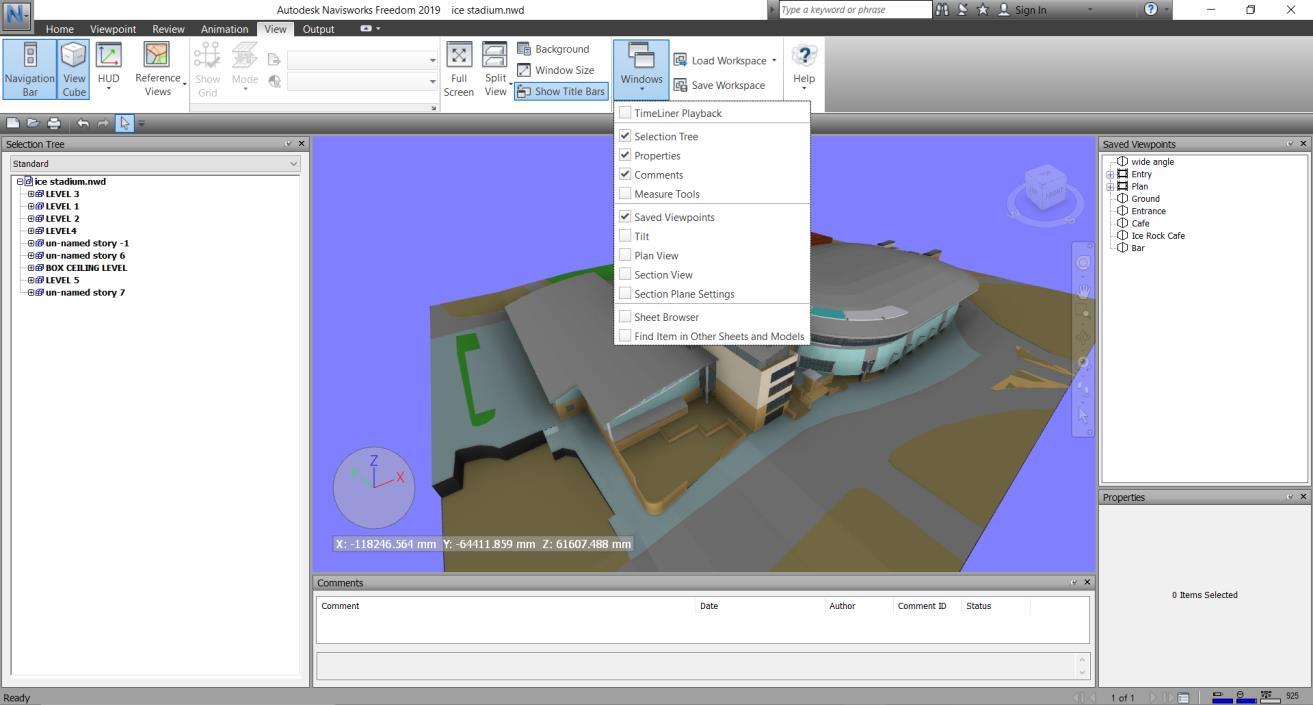Auto-hide the Properties panel pin
This screenshot has width=1313, height=705.
point(1290,497)
